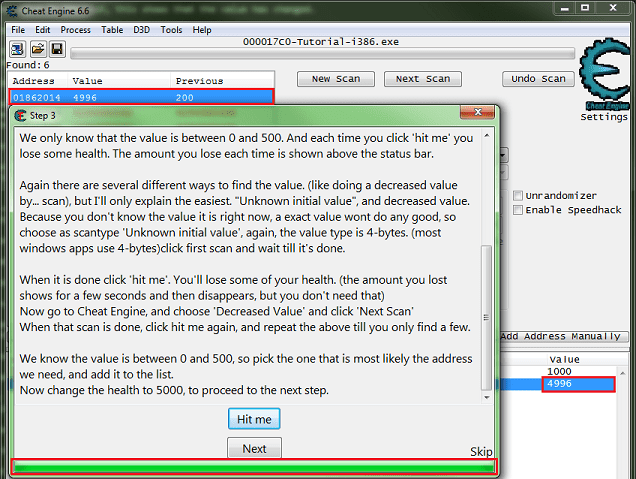Image resolution: width=636 pixels, height=479 pixels.
Task: Click the save floppy disk icon
Action: point(57,49)
